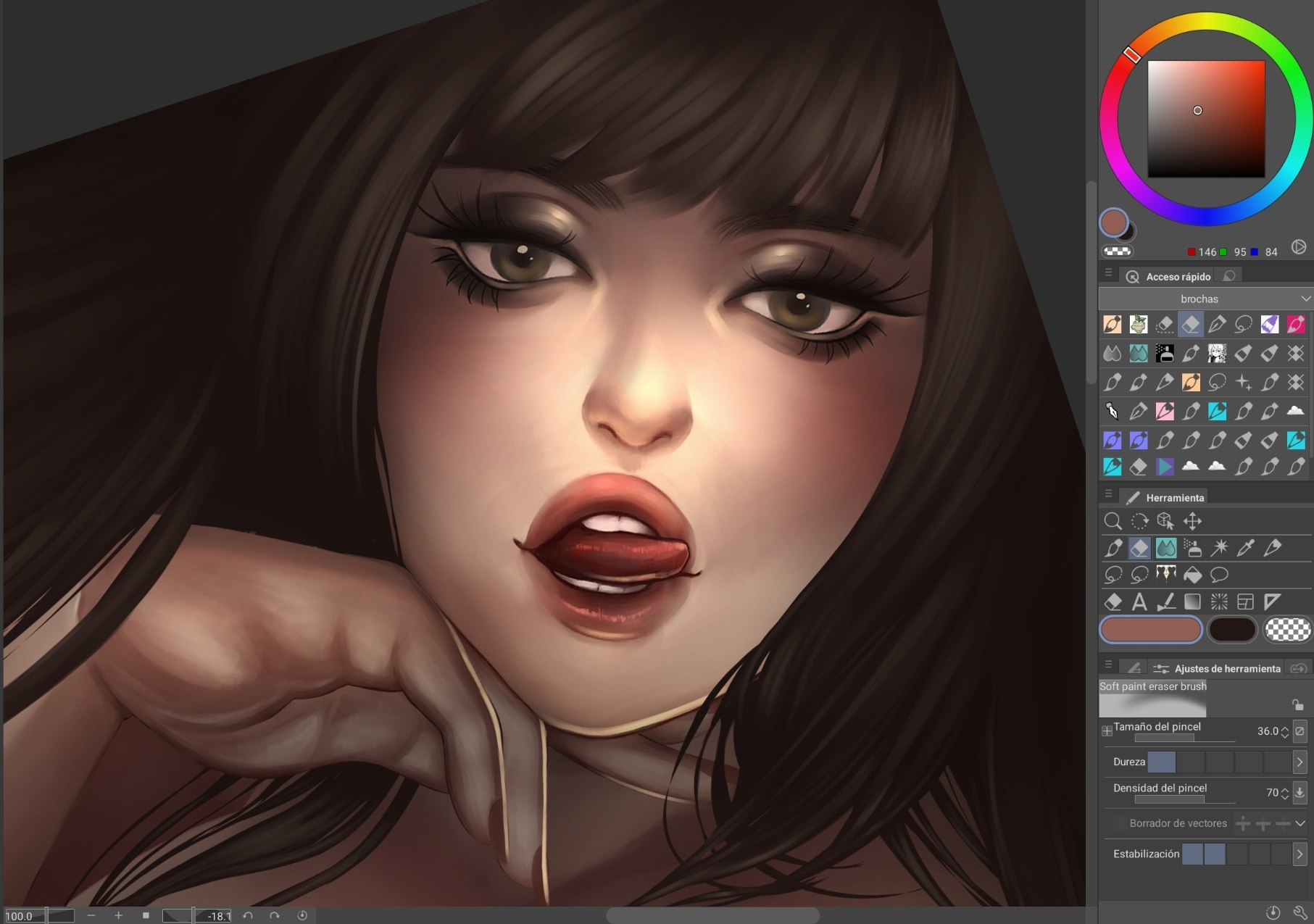Select the Fill paint bucket tool
This screenshot has width=1314, height=924.
pyautogui.click(x=1192, y=575)
